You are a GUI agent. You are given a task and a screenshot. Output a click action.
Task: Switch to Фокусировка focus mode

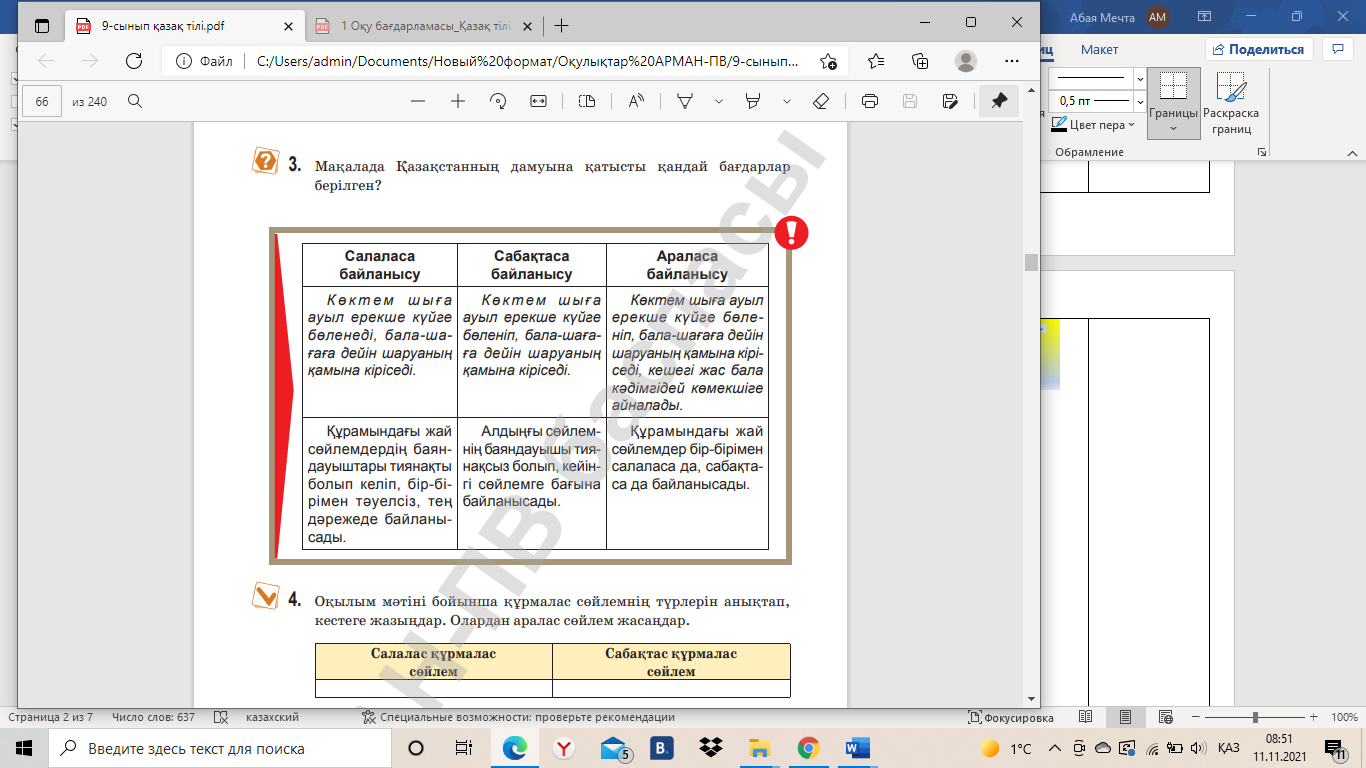point(1011,717)
